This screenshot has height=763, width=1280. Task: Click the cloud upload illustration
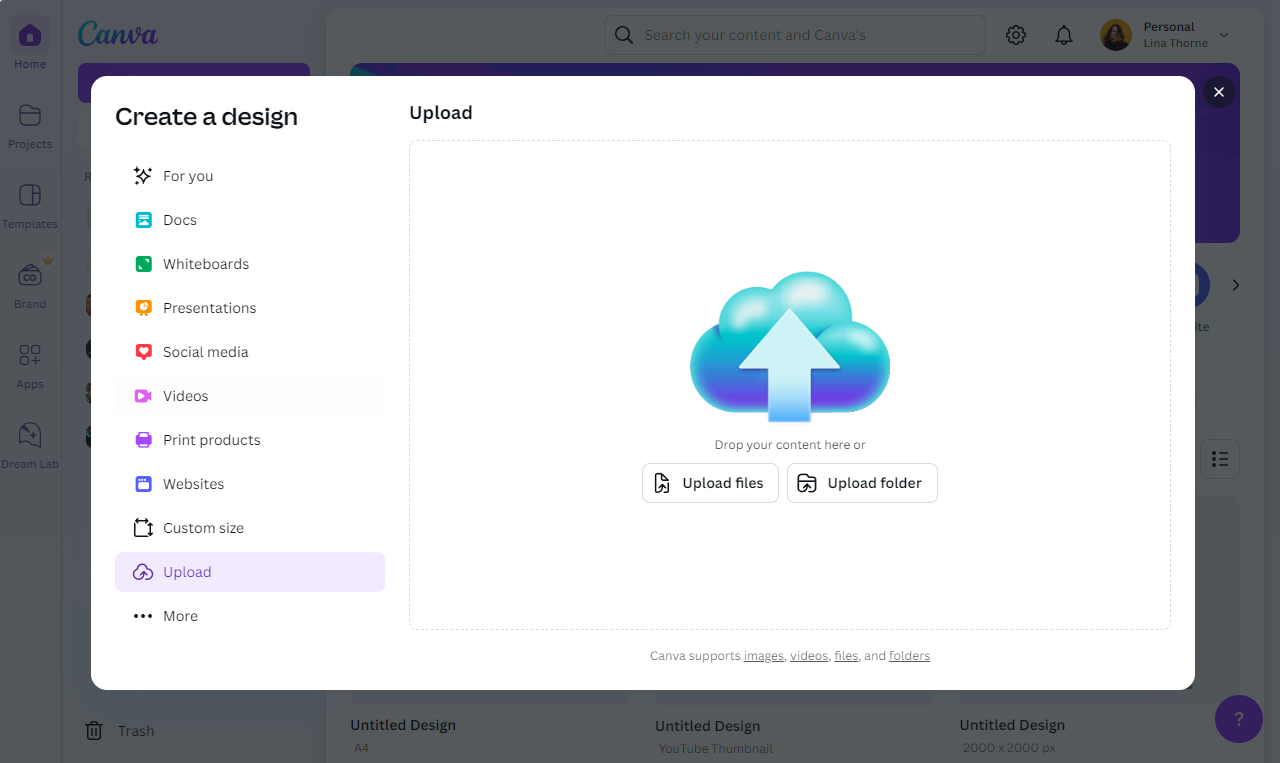pos(790,346)
